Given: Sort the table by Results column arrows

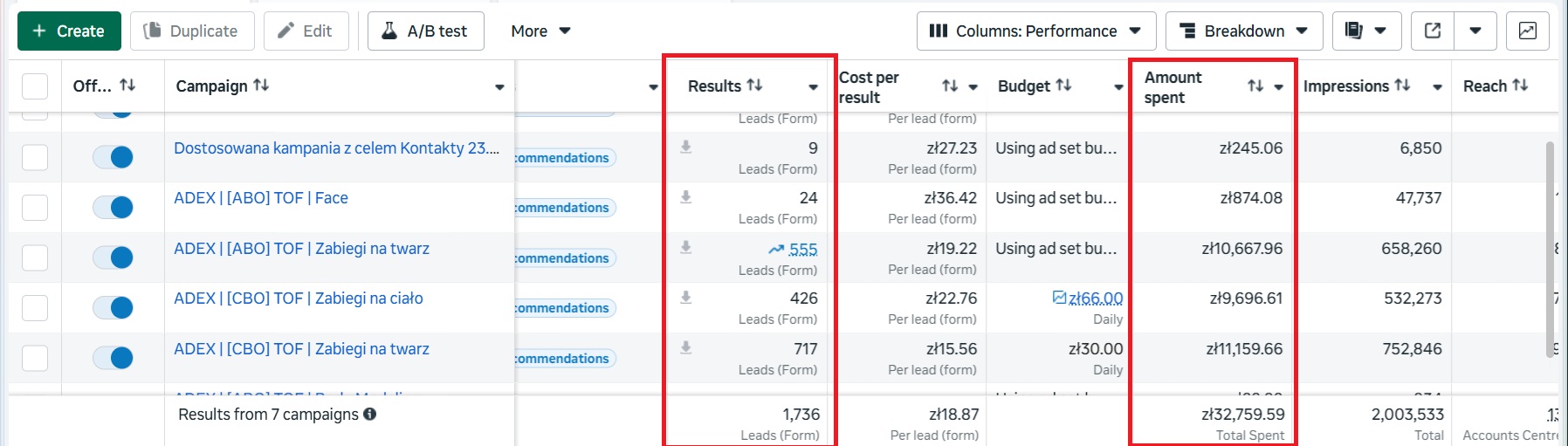Looking at the screenshot, I should (x=755, y=86).
